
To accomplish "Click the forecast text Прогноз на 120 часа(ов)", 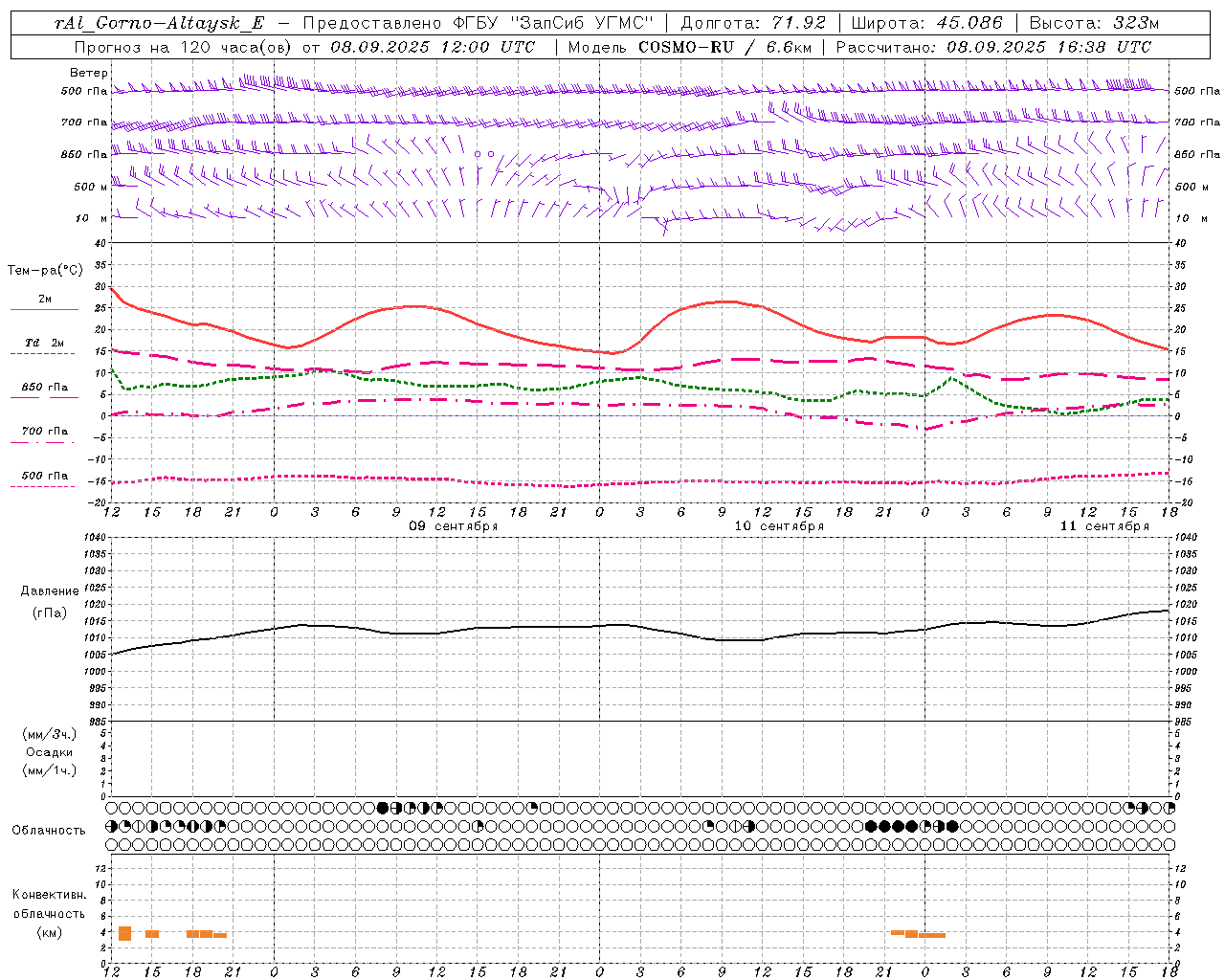I will pyautogui.click(x=183, y=47).
